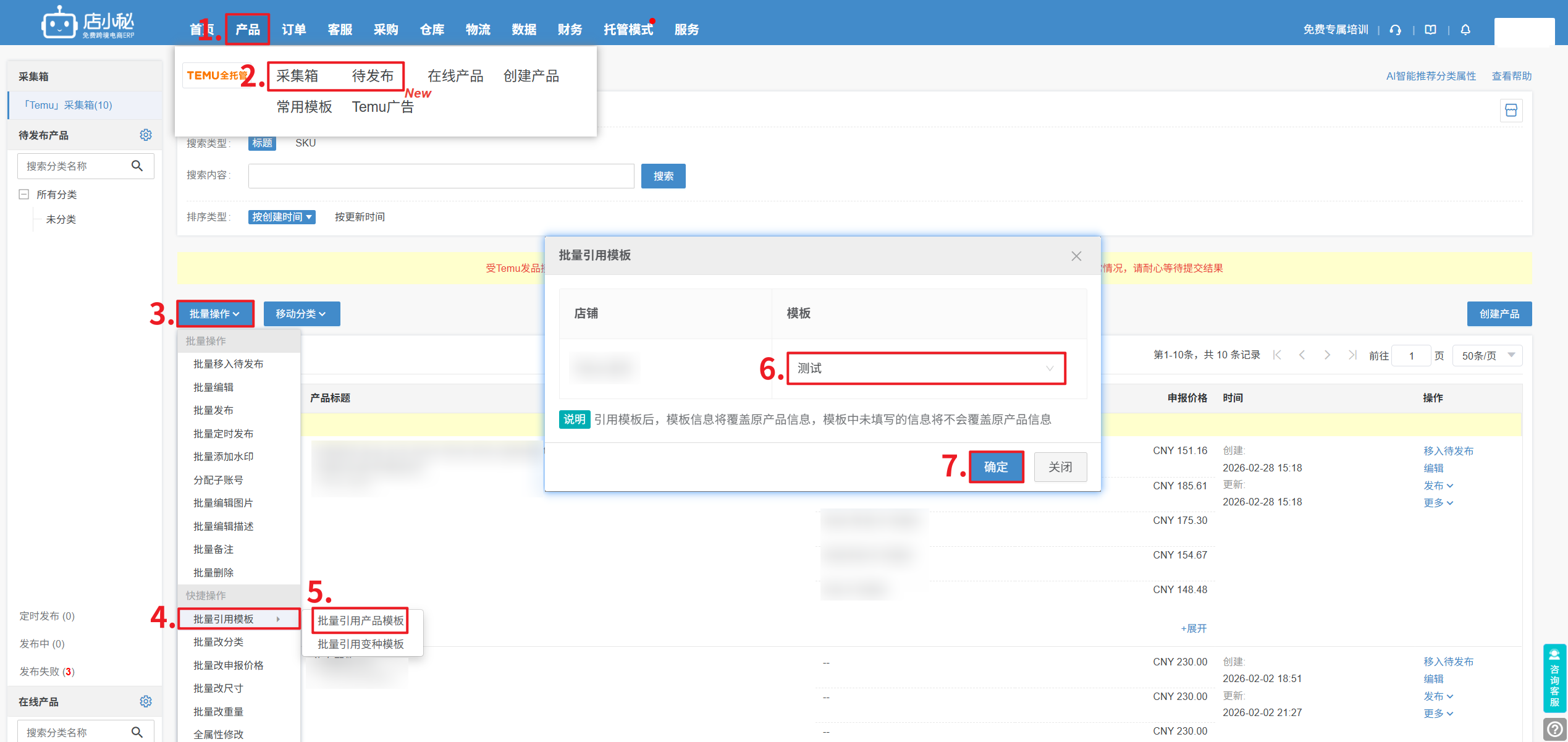Switch sorting to 按更新时间
1568x742 pixels.
pyautogui.click(x=360, y=217)
